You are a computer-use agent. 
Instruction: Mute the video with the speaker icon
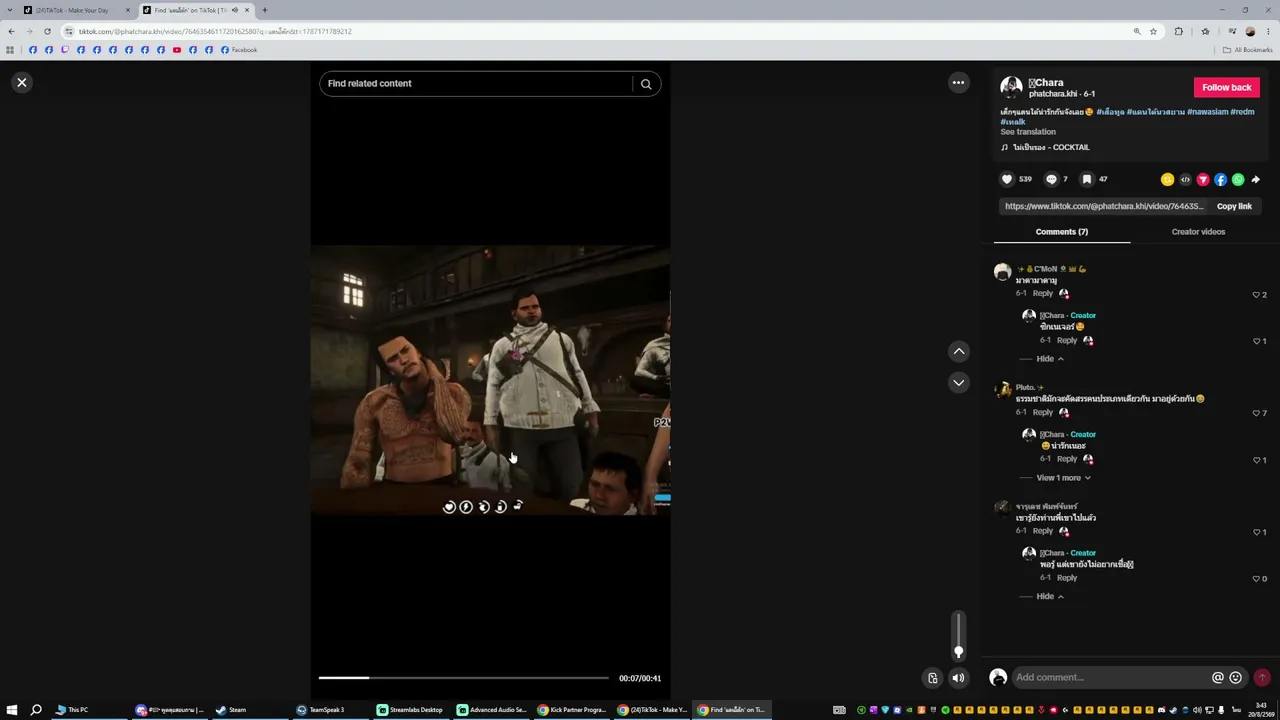tap(958, 678)
